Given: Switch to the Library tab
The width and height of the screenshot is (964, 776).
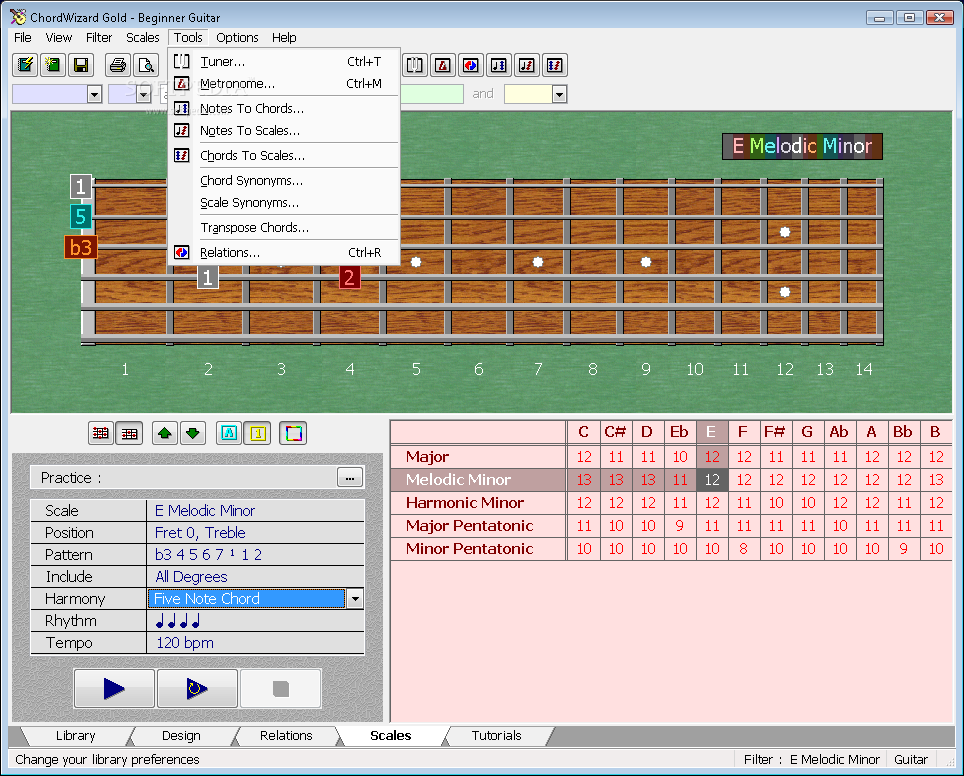Looking at the screenshot, I should [76, 735].
